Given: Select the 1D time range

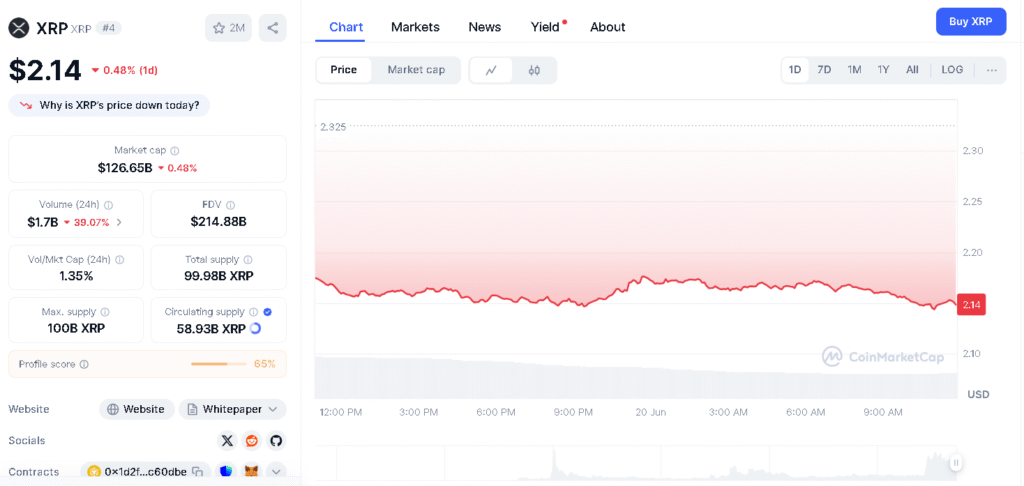Looking at the screenshot, I should (x=795, y=70).
